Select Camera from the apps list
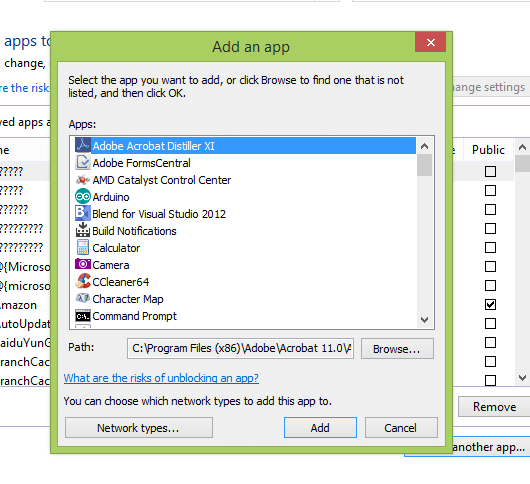This screenshot has height=484, width=530. [x=245, y=265]
